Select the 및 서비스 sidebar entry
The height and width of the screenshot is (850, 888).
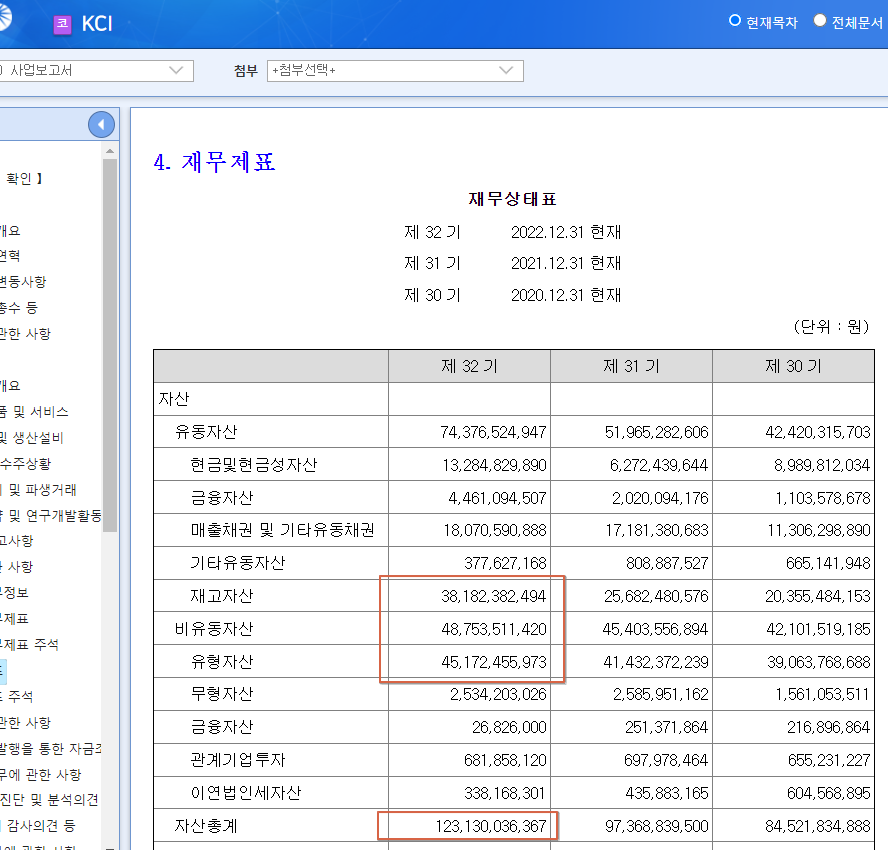pyautogui.click(x=34, y=412)
